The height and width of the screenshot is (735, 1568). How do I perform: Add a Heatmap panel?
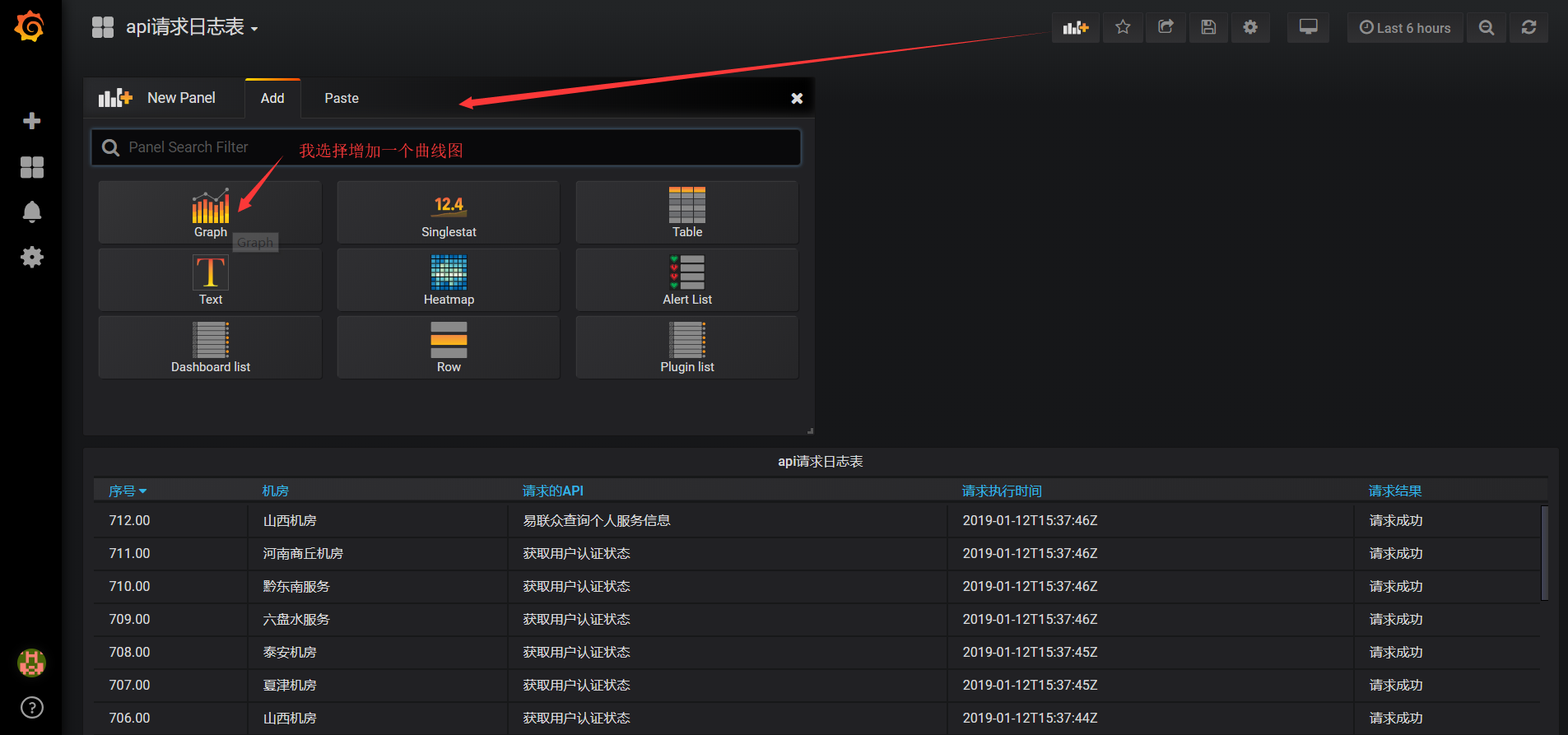click(449, 280)
